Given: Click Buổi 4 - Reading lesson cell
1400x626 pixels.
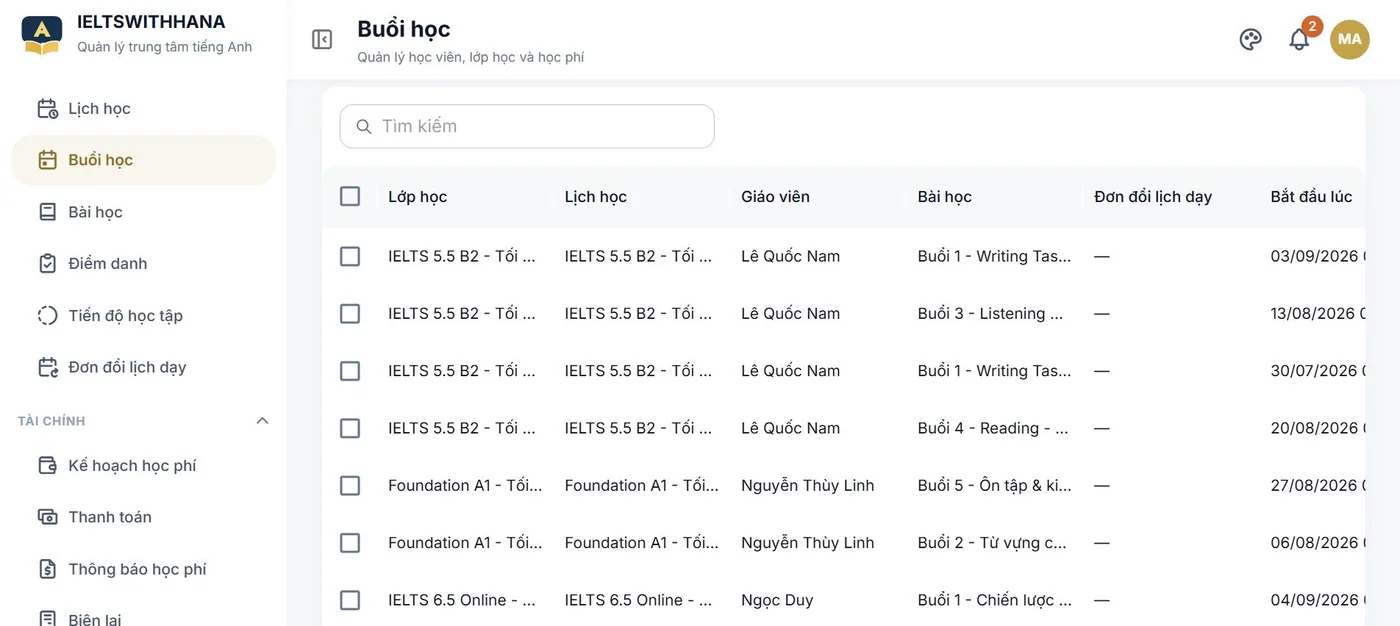Looking at the screenshot, I should [x=993, y=428].
